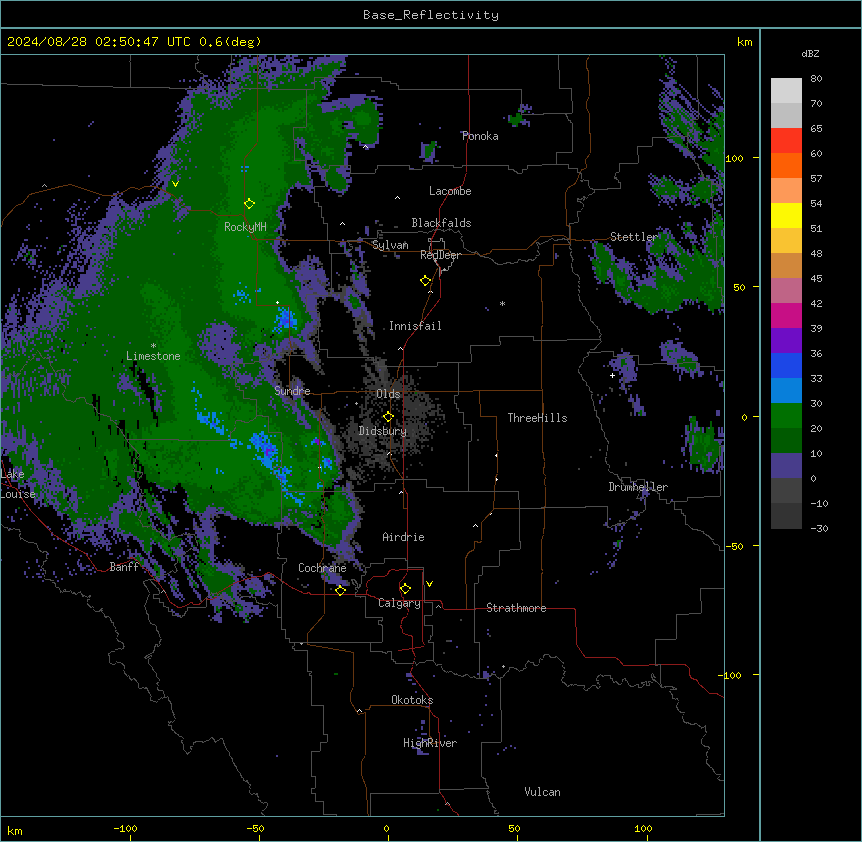The image size is (862, 842).
Task: Click the Innisfail city label
Action: tap(415, 326)
